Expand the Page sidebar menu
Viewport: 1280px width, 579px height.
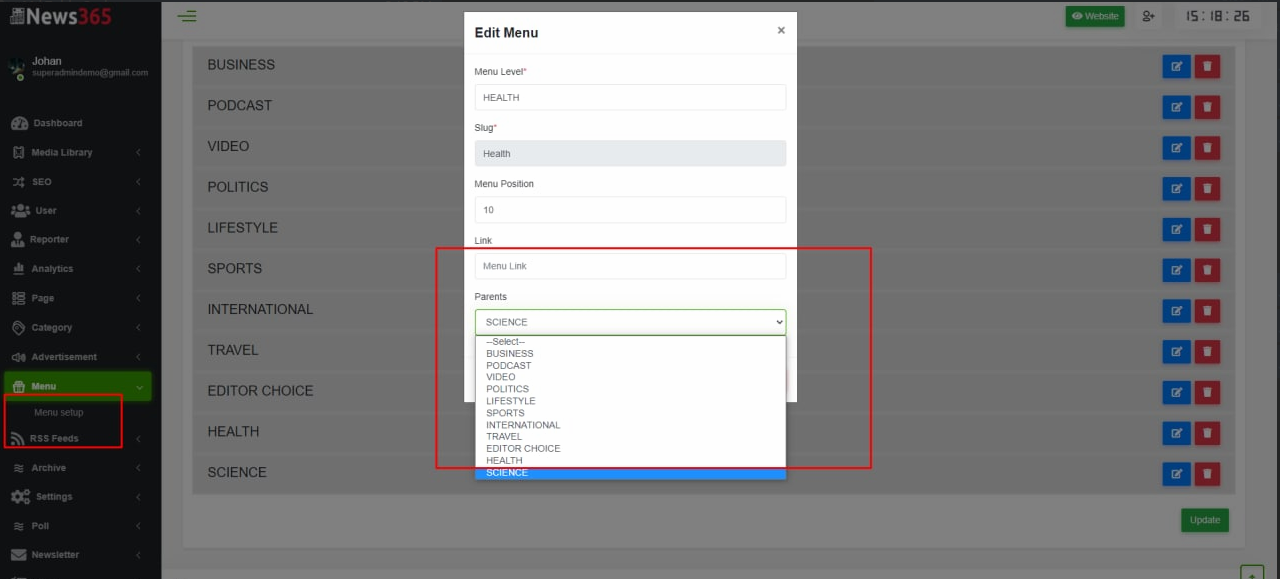(x=76, y=298)
